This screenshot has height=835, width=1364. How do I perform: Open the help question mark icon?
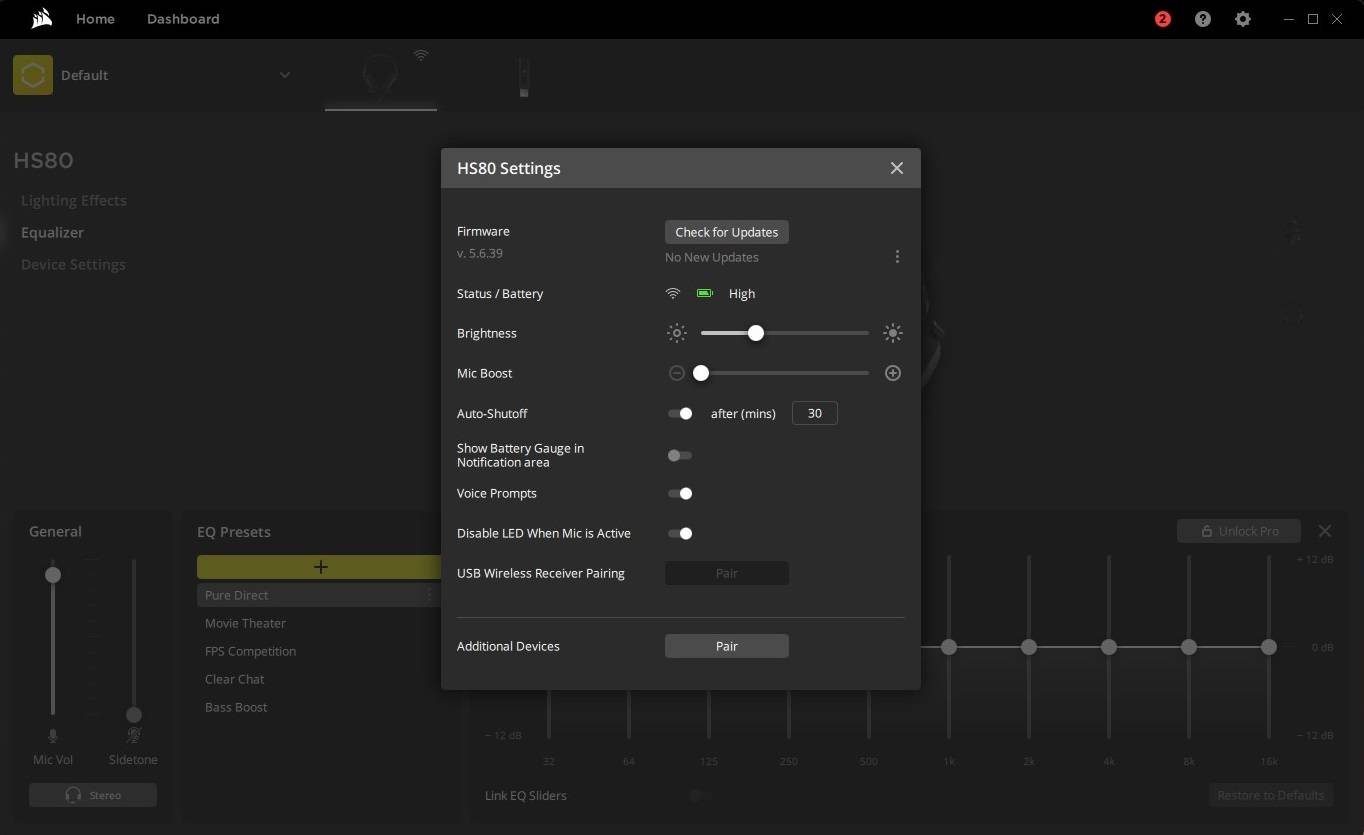tap(1203, 19)
